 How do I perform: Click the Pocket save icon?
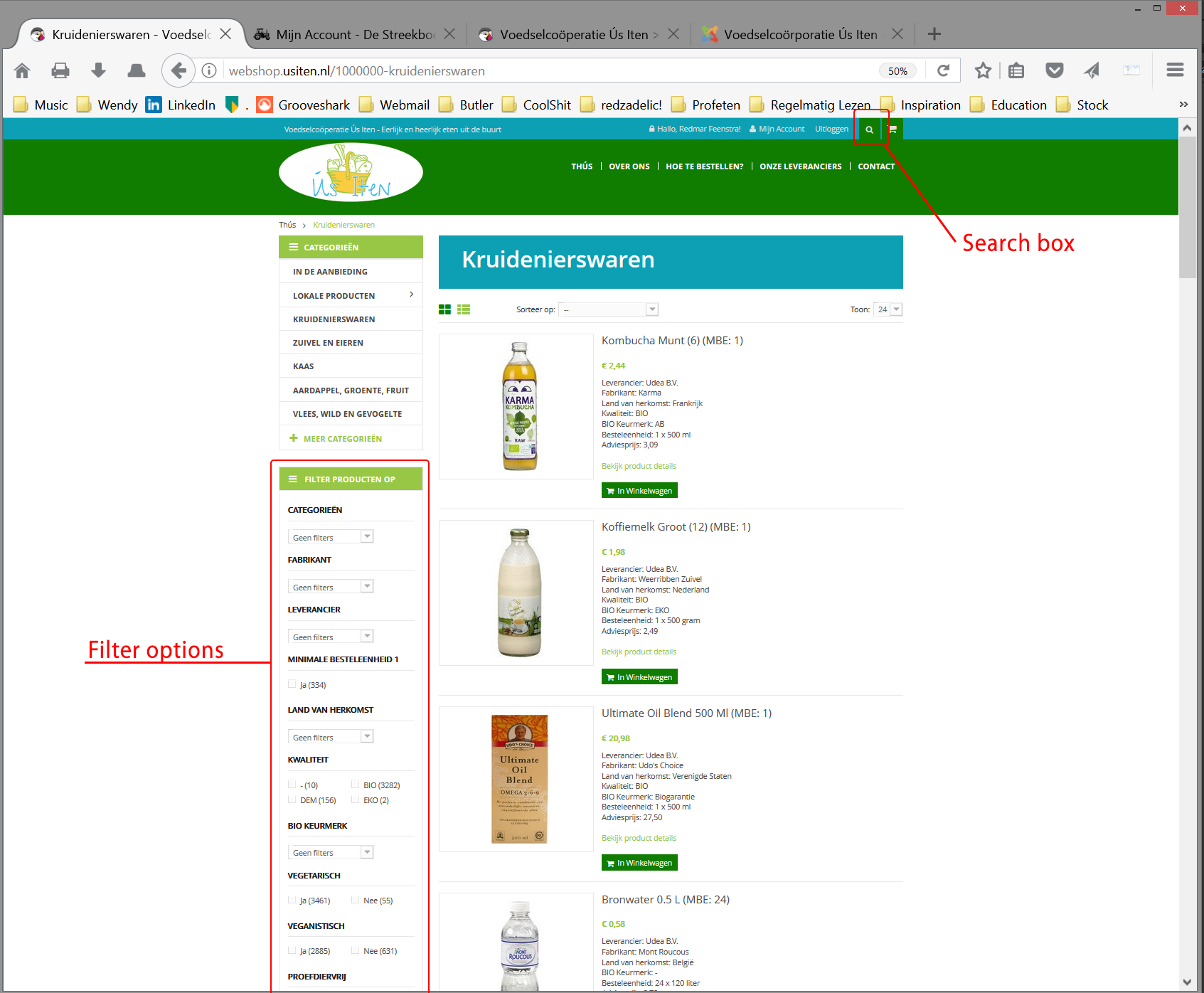coord(1055,70)
